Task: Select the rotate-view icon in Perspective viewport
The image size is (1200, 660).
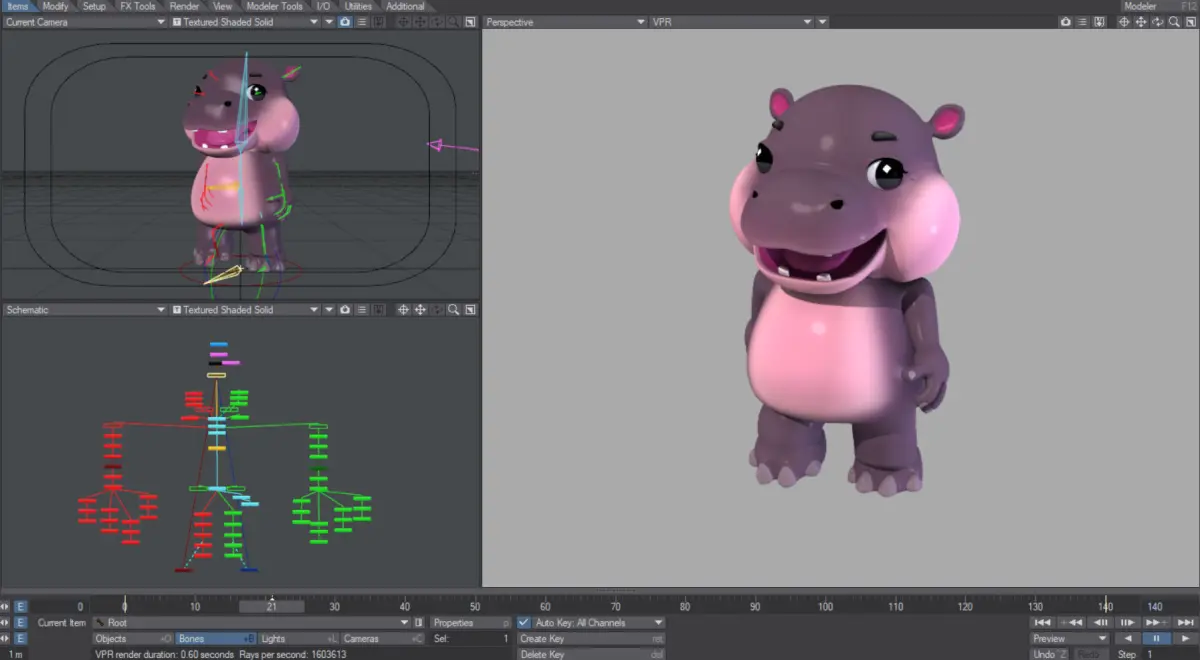Action: tap(1158, 22)
